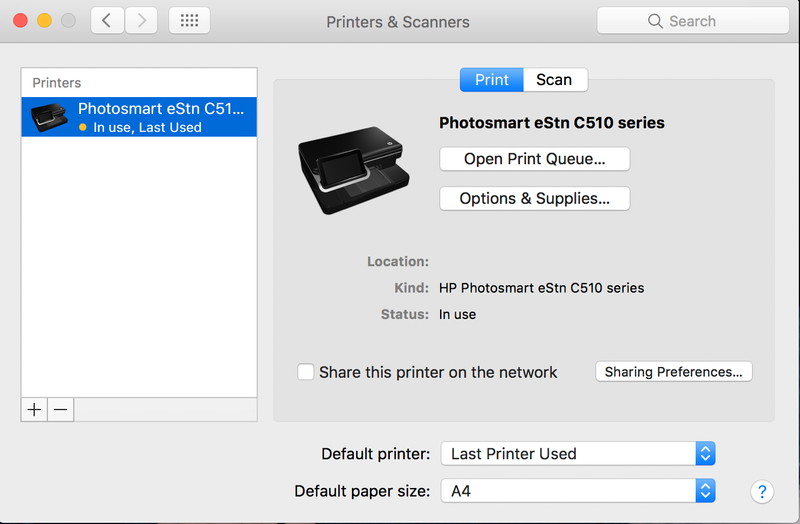This screenshot has height=524, width=800.
Task: Switch to the Scan tab
Action: click(x=555, y=80)
